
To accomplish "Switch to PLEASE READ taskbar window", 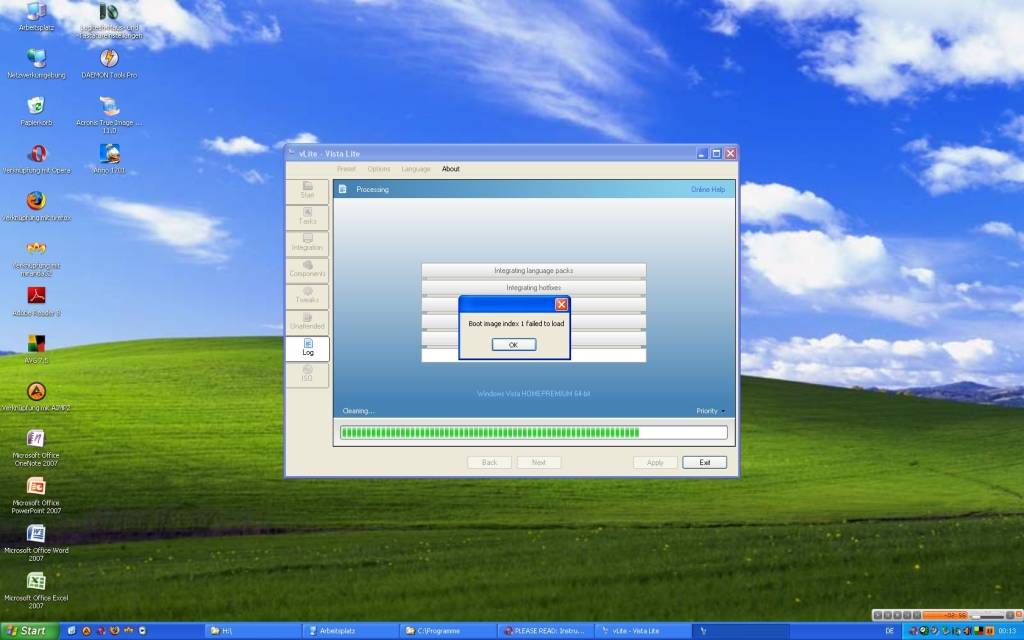I will click(546, 631).
